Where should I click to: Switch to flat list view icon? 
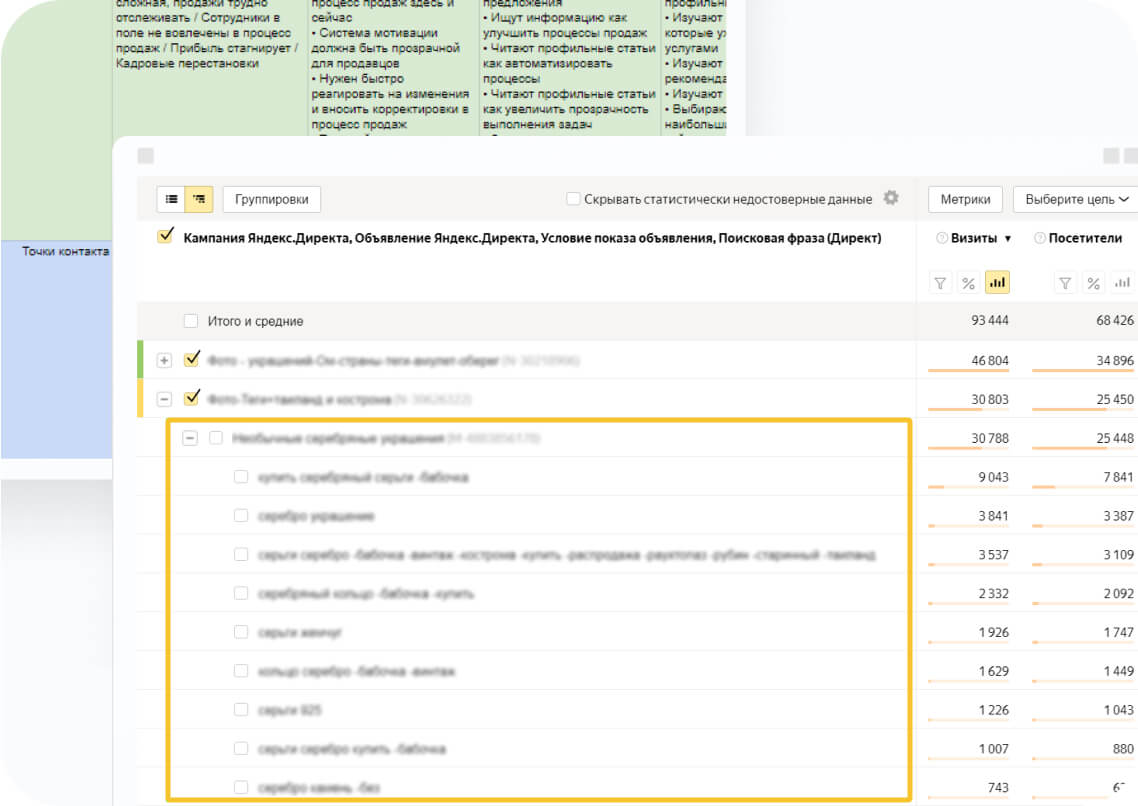click(171, 199)
